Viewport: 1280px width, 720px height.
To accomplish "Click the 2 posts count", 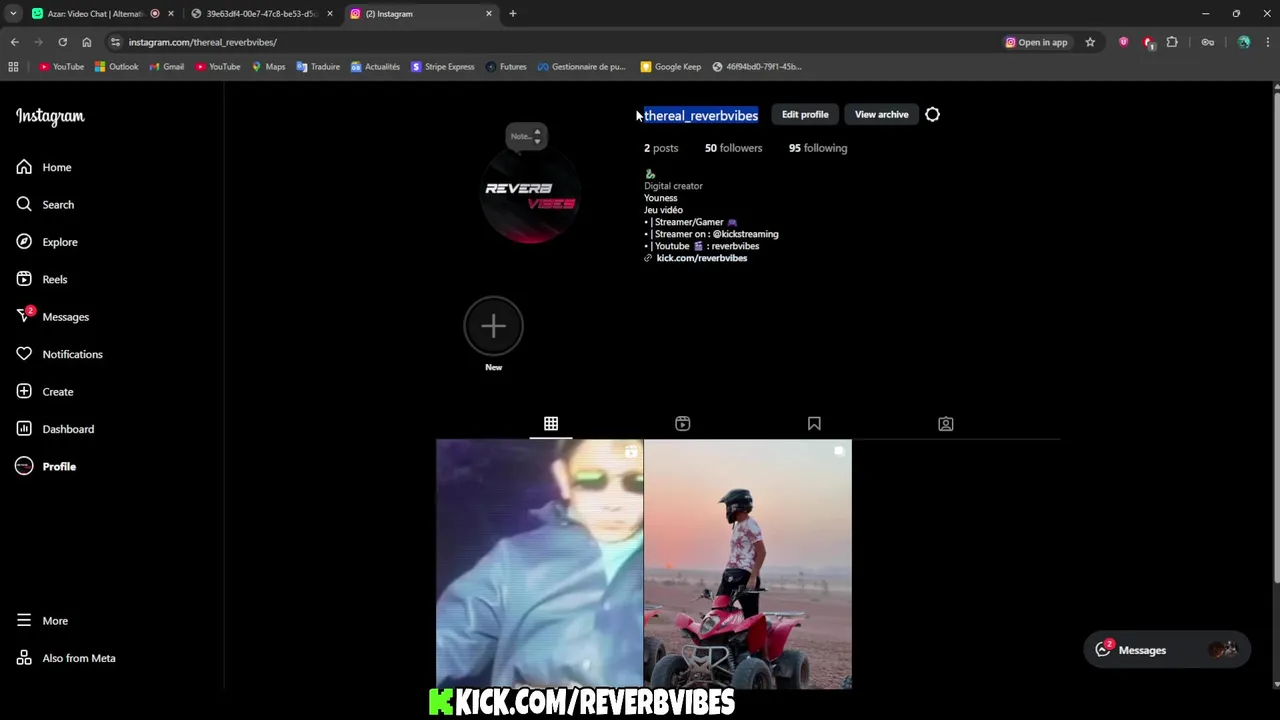I will (661, 148).
